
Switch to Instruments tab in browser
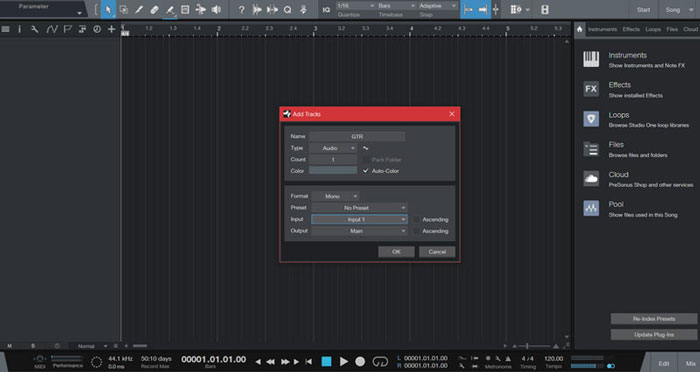(602, 29)
